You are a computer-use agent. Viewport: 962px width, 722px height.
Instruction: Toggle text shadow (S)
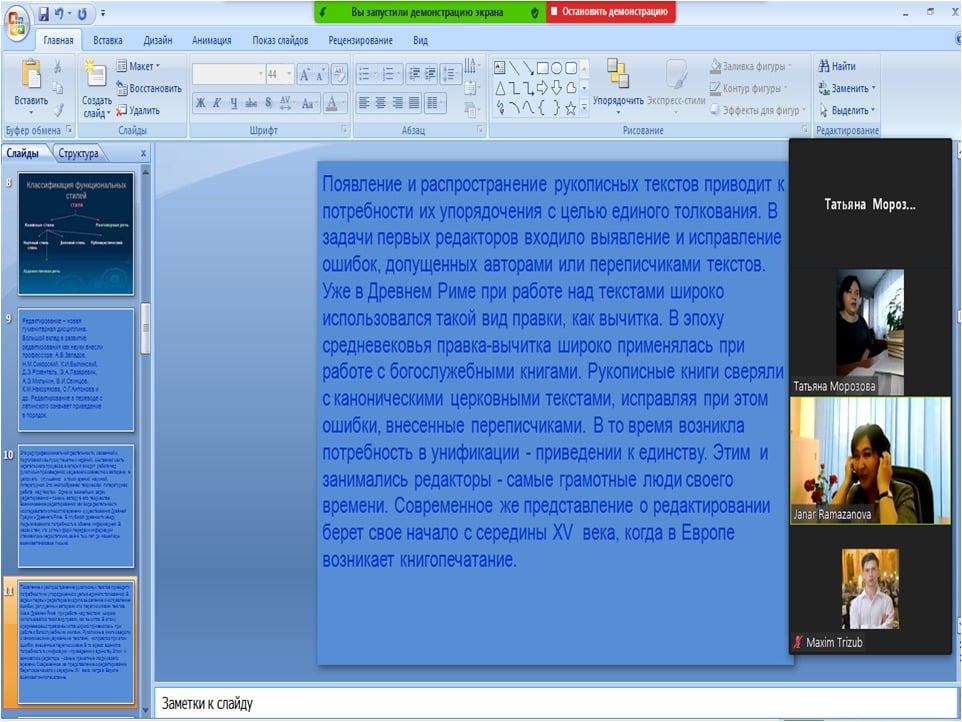(268, 103)
